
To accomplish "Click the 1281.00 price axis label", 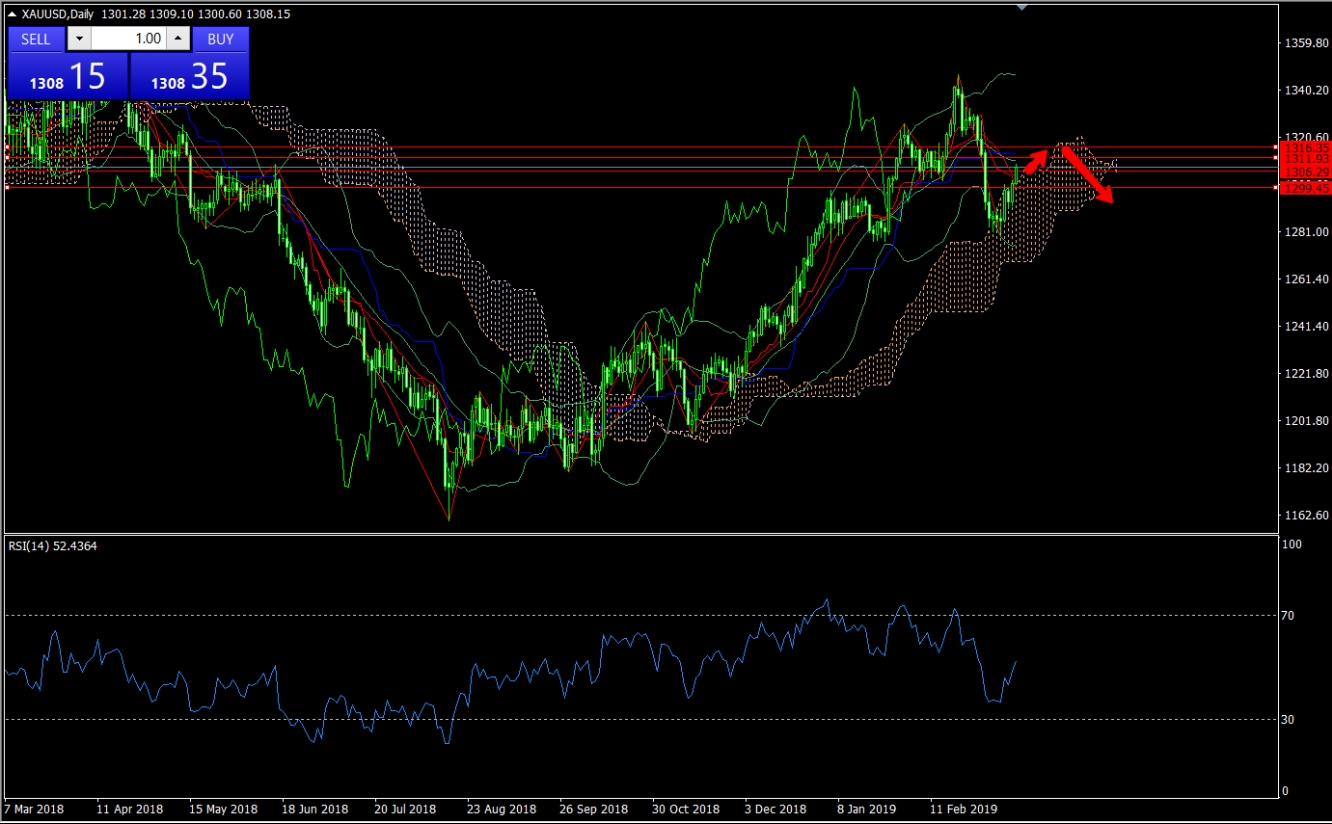I will tap(1305, 232).
